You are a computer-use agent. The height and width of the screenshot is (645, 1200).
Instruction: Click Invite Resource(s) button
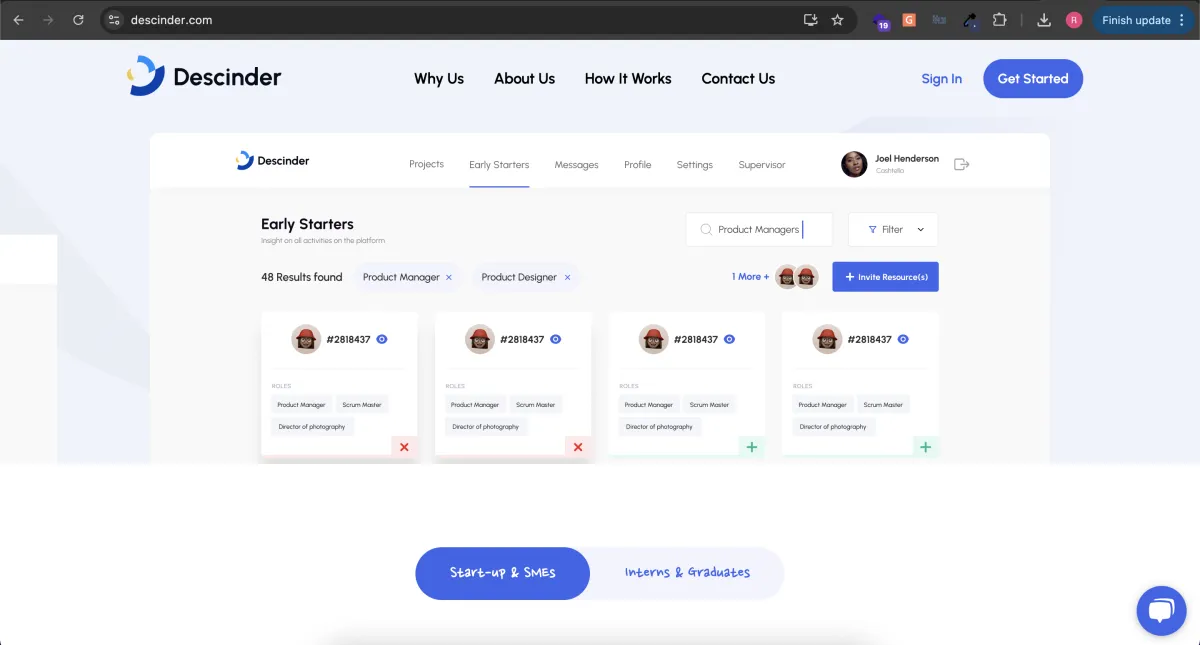(885, 277)
